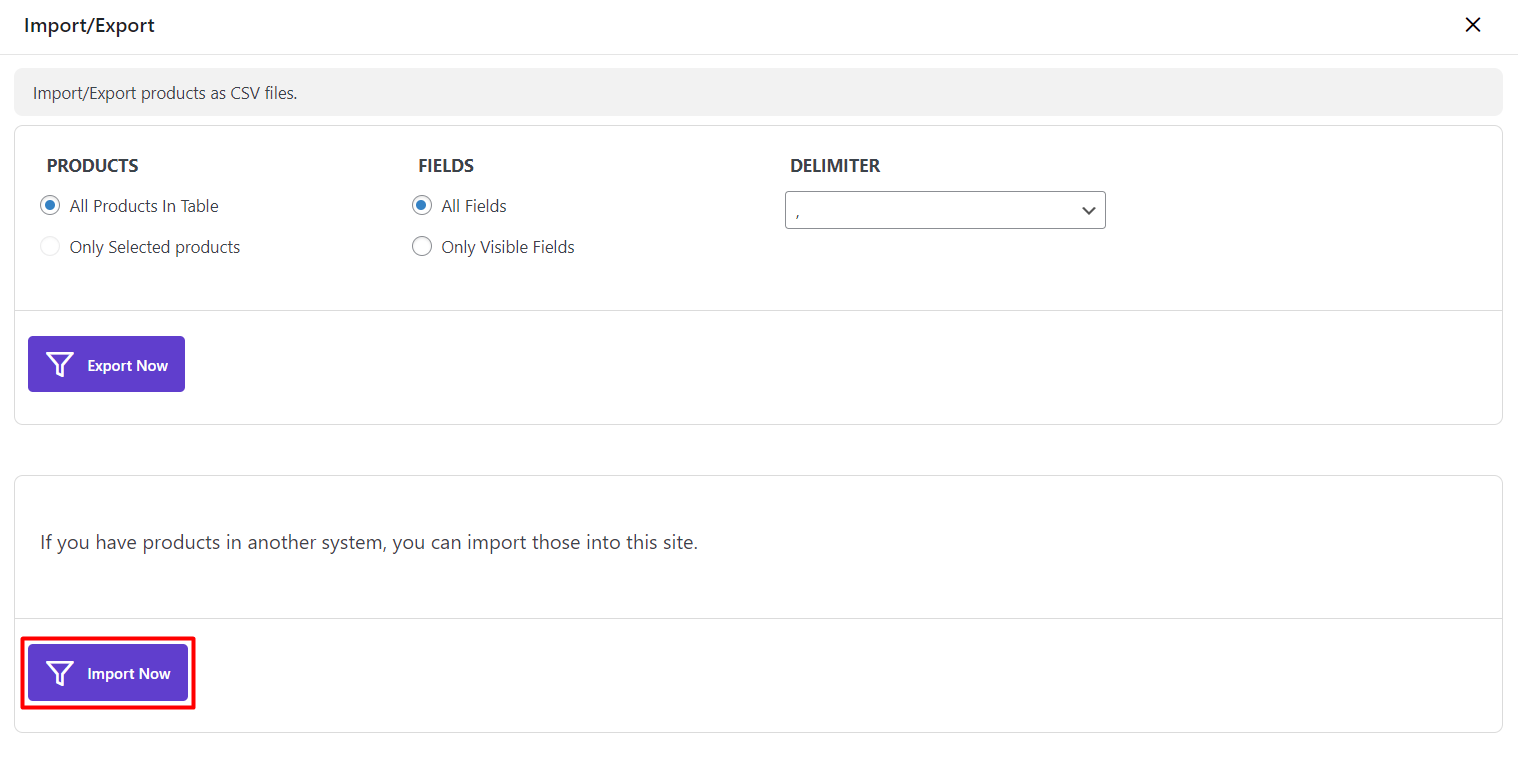Viewport: 1518px width, 774px height.
Task: Click the funnel icon on Export Now
Action: [x=61, y=365]
